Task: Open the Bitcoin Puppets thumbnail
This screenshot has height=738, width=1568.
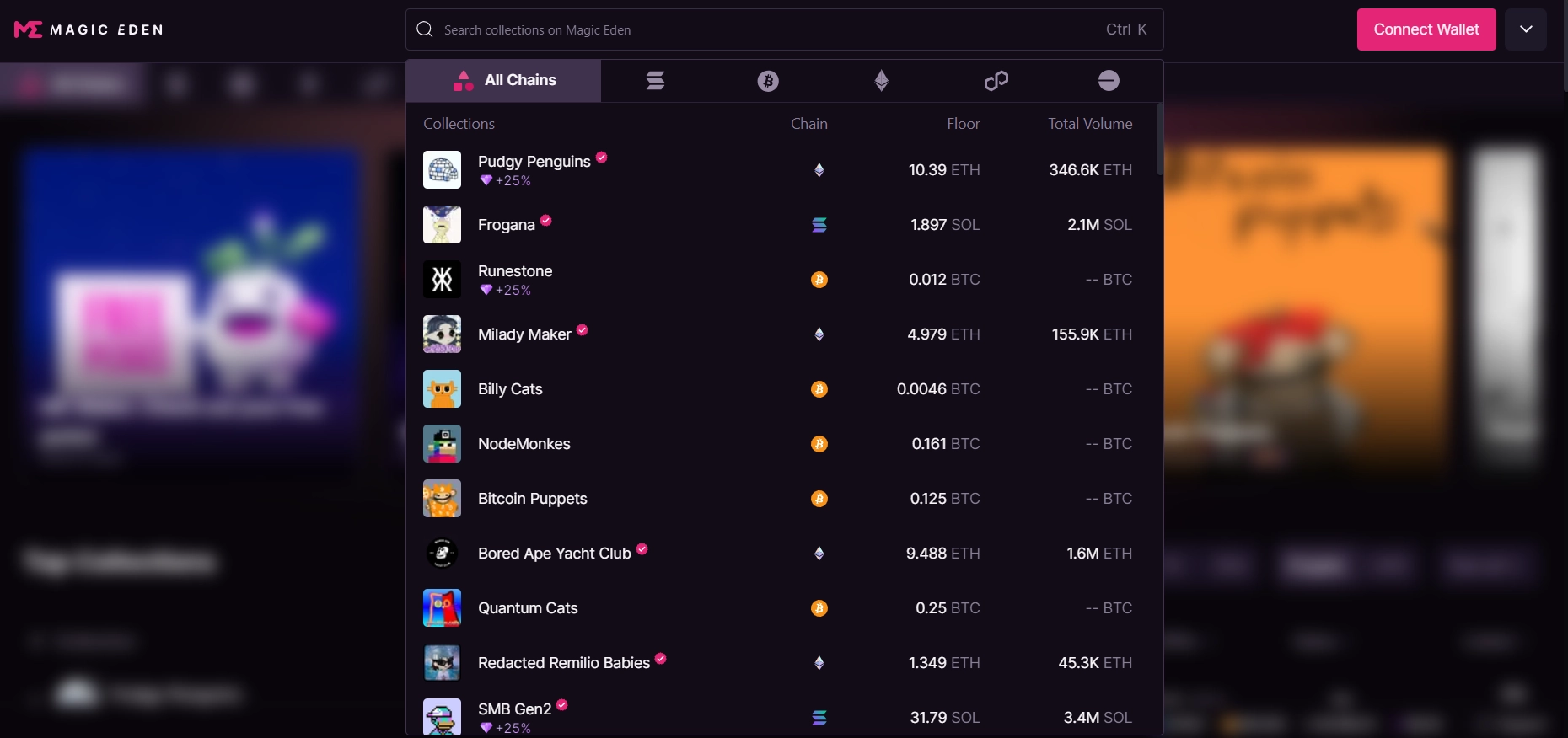Action: (x=442, y=499)
